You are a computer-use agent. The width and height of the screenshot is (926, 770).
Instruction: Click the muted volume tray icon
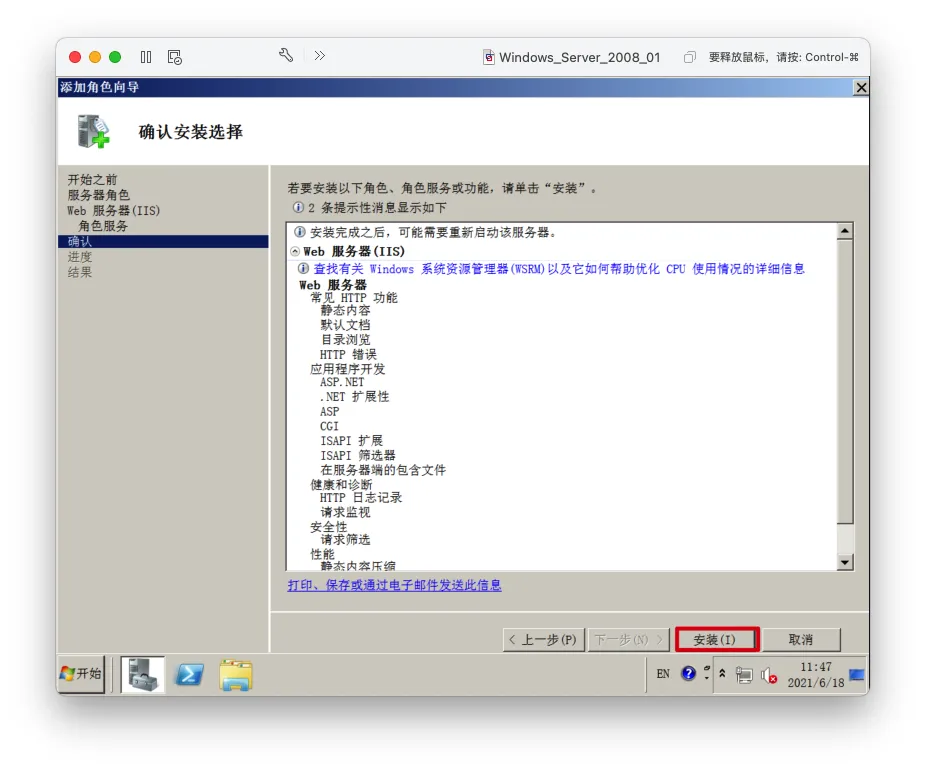(x=769, y=675)
